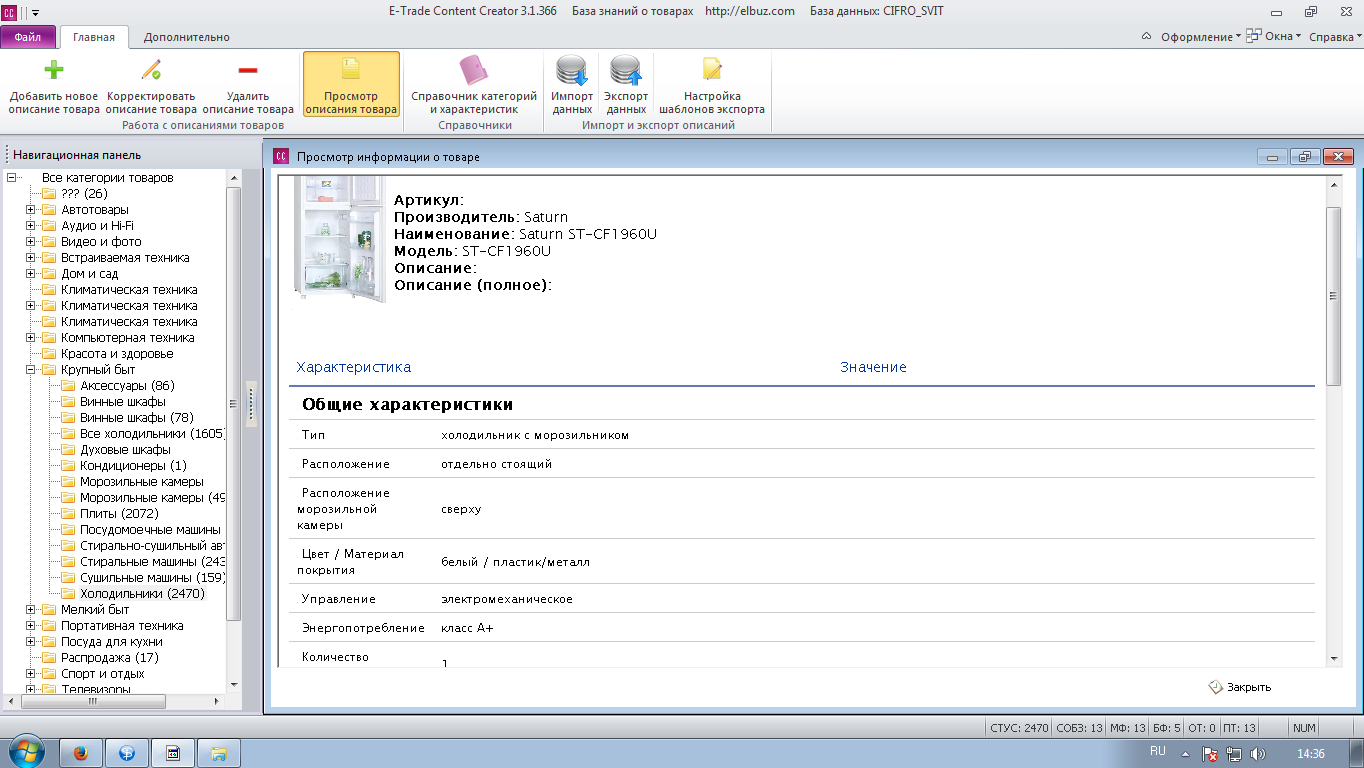
Task: Click the E-Trade app icon in title bar
Action: pos(9,12)
